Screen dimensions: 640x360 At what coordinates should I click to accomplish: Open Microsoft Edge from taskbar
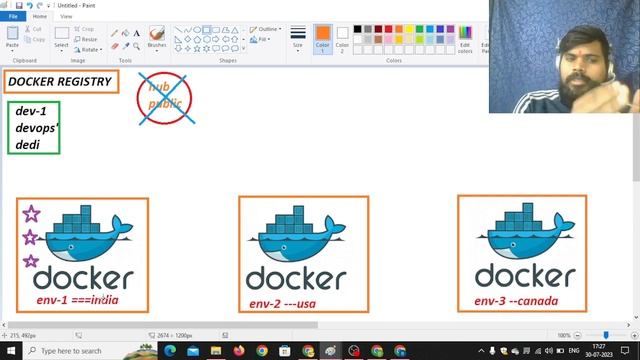(170, 351)
